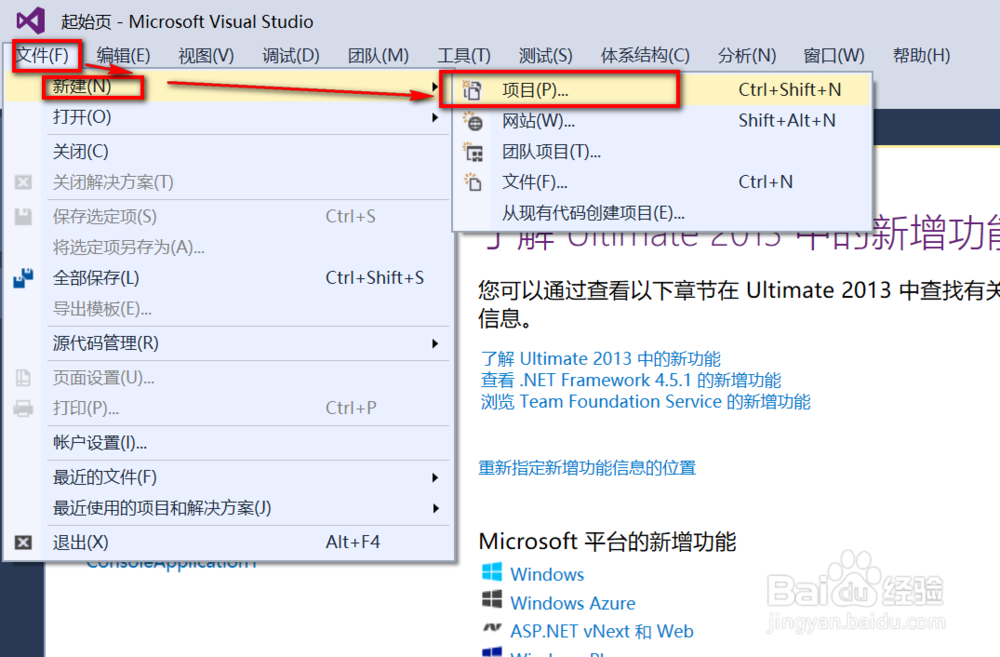This screenshot has width=1000, height=657.
Task: Click the Exit icon next to 退出(X)
Action: 22,542
